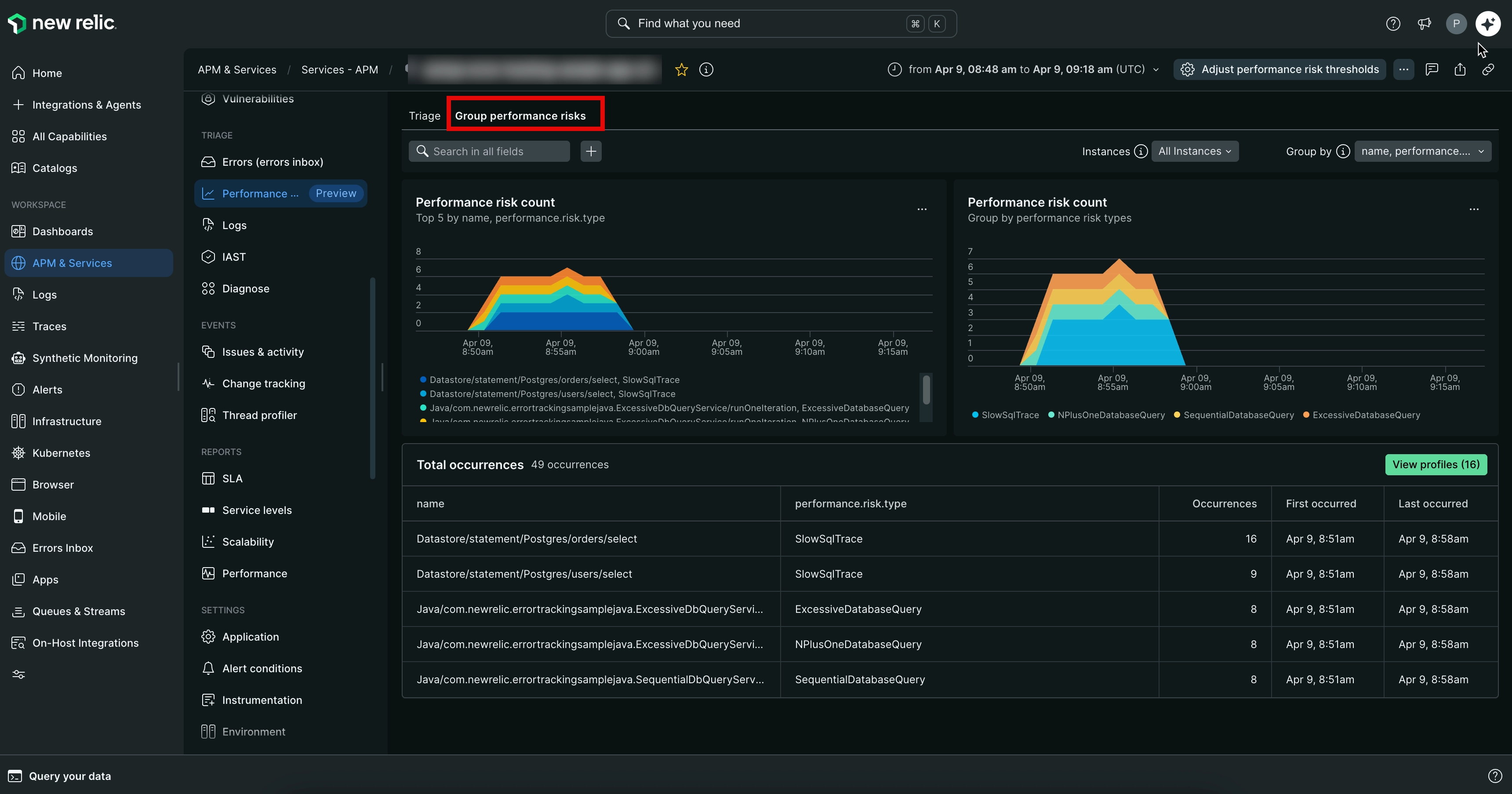
Task: Open options menu of right Performance risk chart
Action: pos(1474,209)
